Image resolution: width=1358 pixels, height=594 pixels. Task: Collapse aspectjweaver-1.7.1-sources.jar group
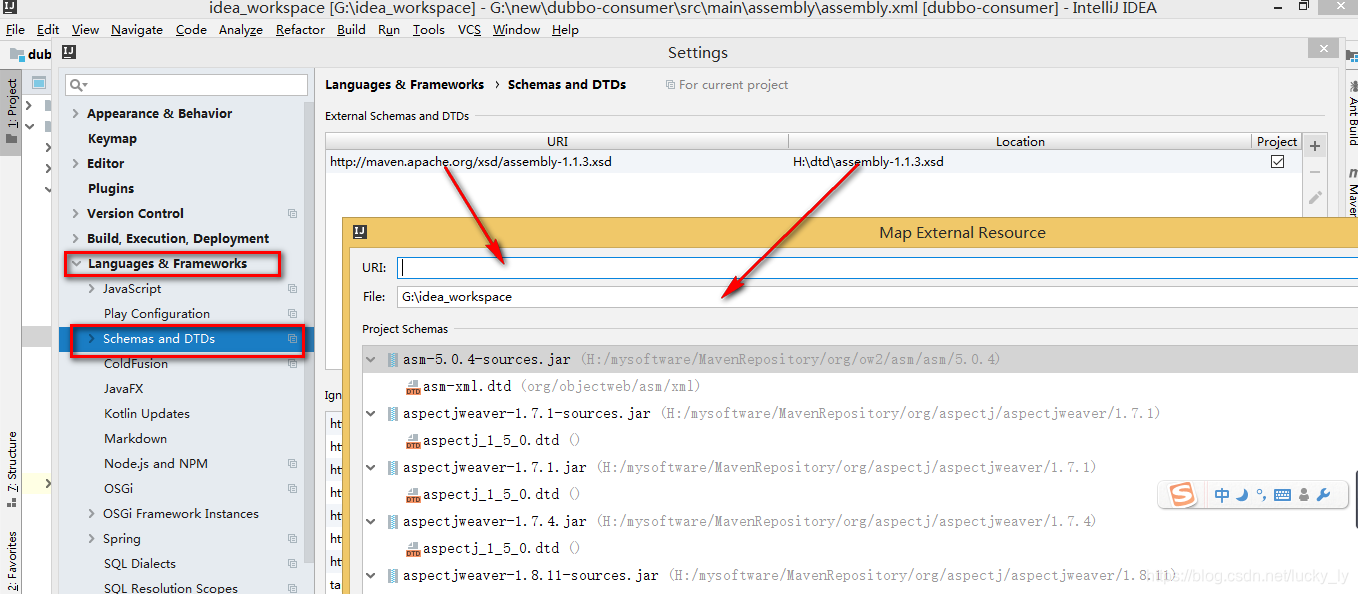(x=372, y=414)
